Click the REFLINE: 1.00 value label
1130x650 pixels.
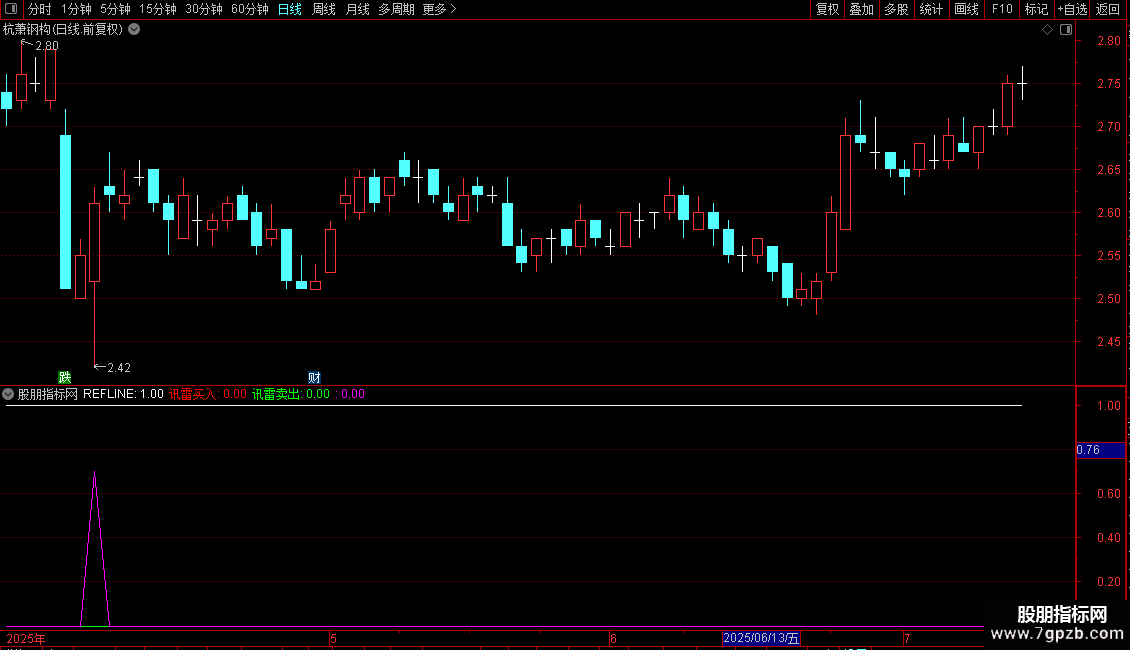(x=123, y=394)
